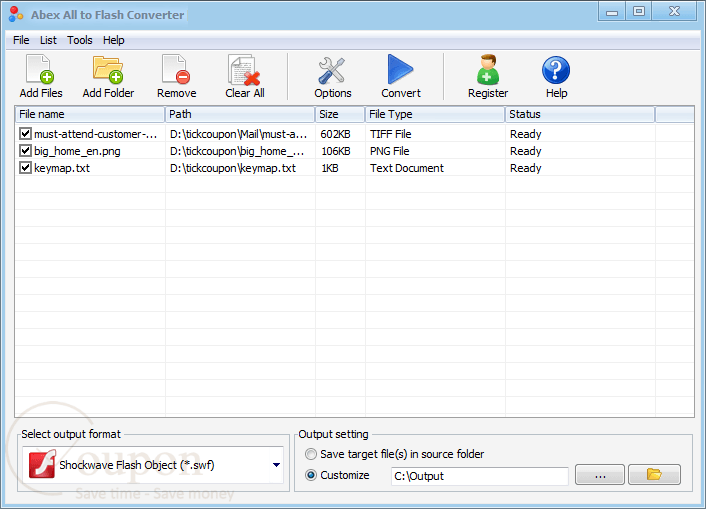Click the Abex app logo in title bar
This screenshot has height=509, width=706.
[16, 14]
